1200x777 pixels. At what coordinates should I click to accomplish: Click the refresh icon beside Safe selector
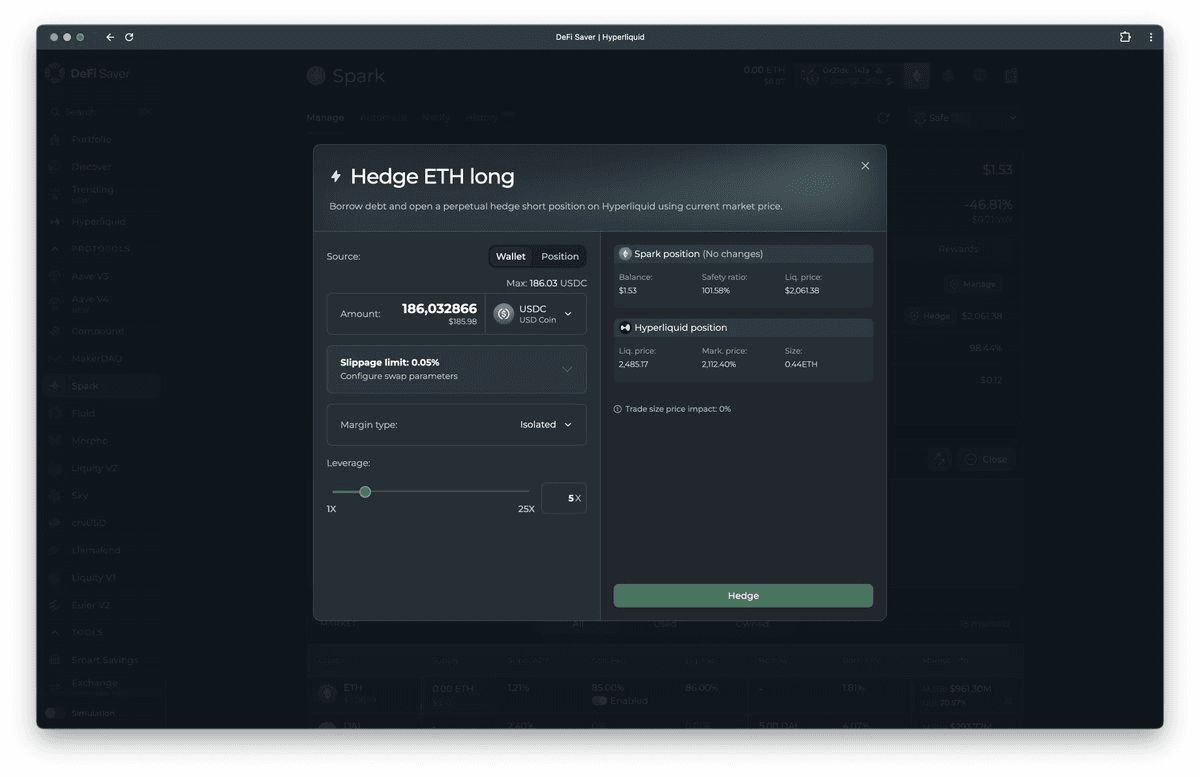(x=883, y=118)
